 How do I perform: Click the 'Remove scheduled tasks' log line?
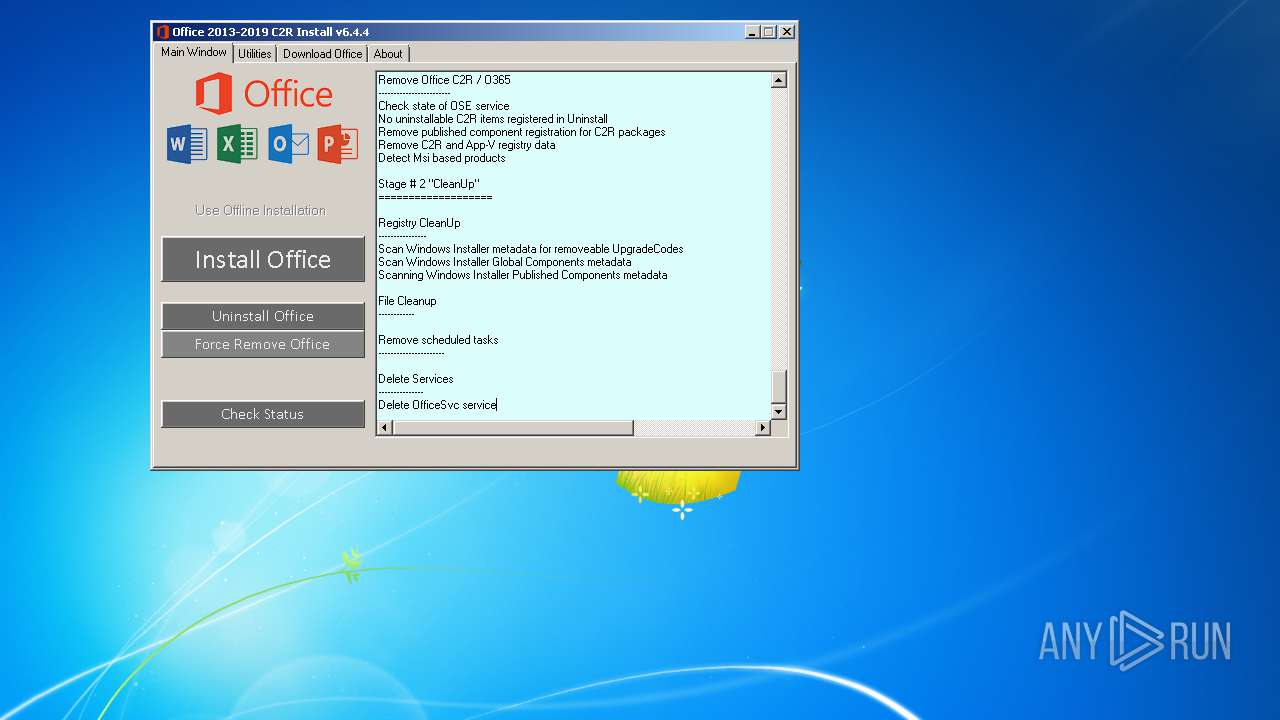click(438, 340)
